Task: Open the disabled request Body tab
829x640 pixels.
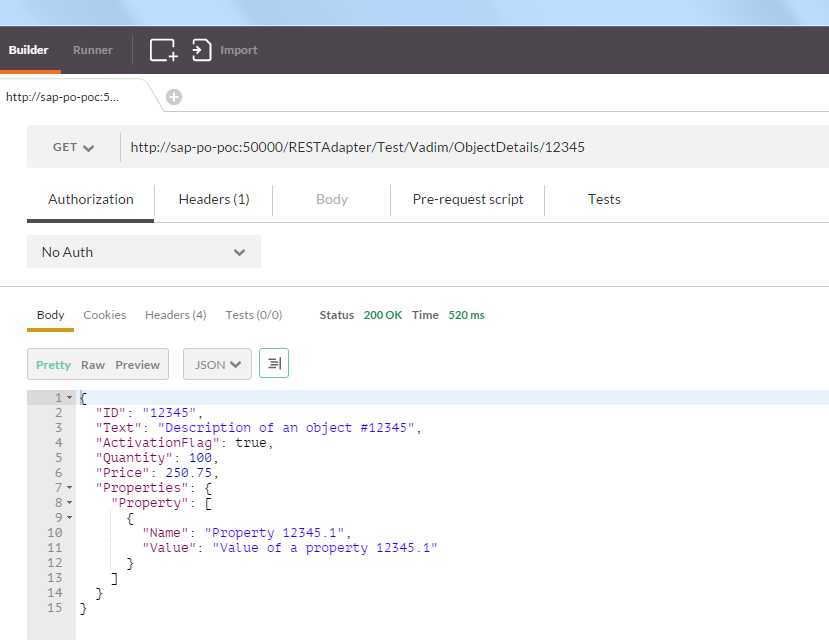Action: click(x=331, y=199)
